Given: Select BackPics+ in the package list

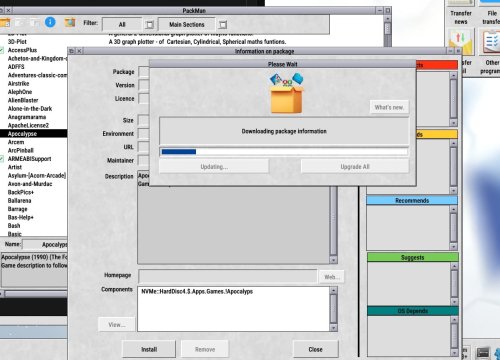Looking at the screenshot, I should (x=21, y=192).
